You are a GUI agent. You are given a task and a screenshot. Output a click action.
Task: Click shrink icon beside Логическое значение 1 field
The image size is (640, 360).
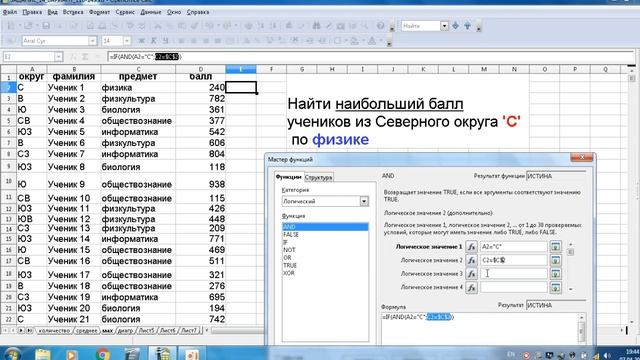pyautogui.click(x=556, y=247)
